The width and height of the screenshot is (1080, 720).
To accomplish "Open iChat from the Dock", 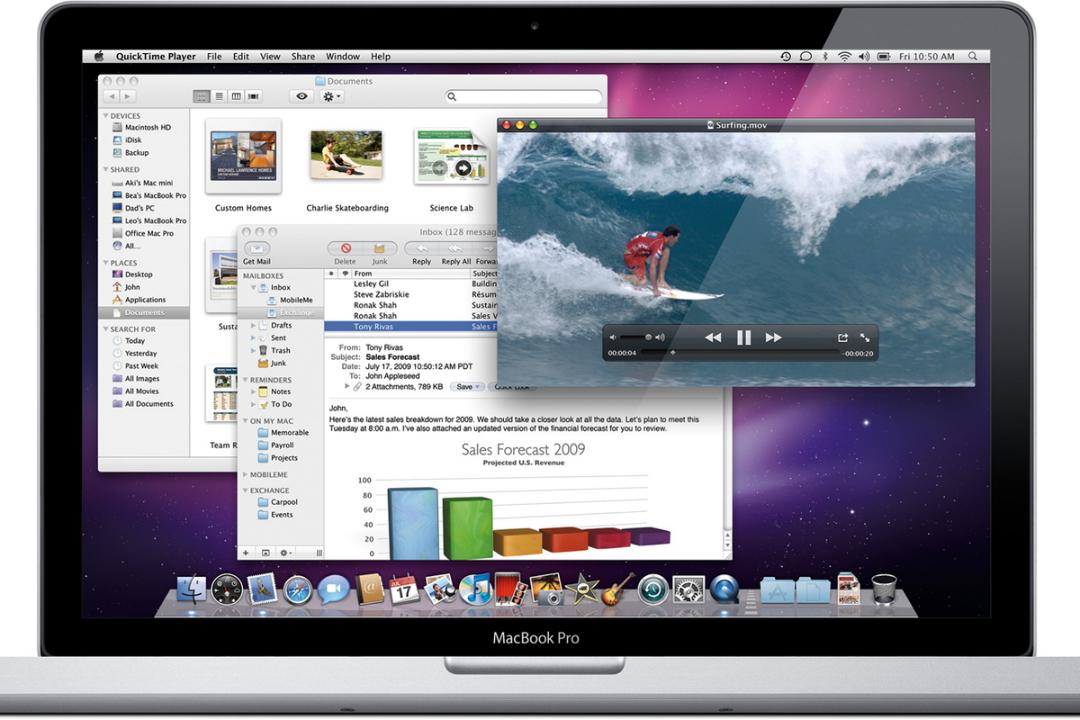I will tap(333, 590).
